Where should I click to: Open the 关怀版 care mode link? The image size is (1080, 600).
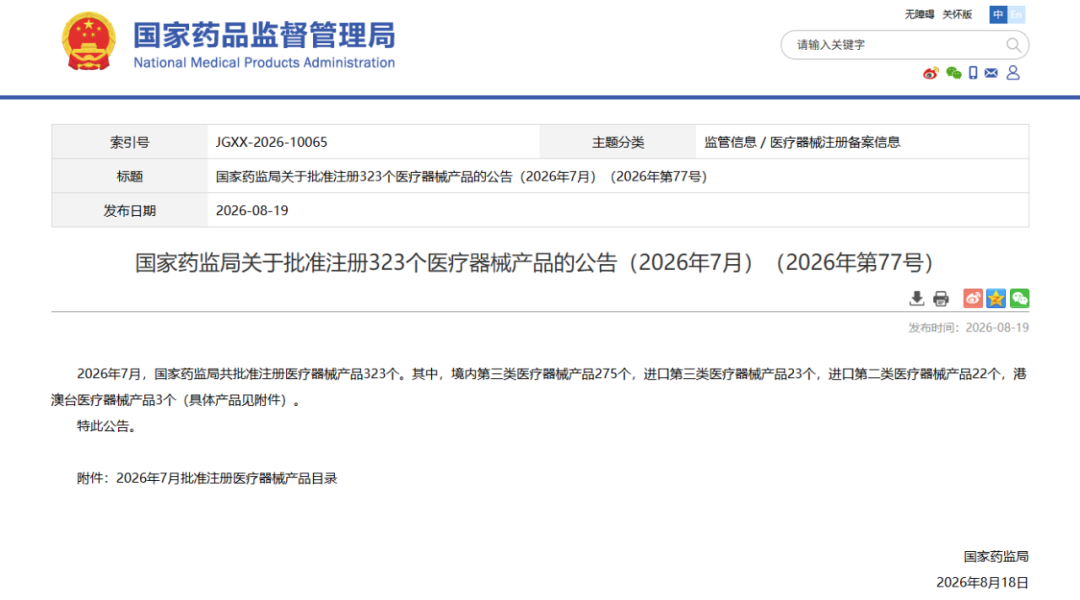[x=957, y=14]
